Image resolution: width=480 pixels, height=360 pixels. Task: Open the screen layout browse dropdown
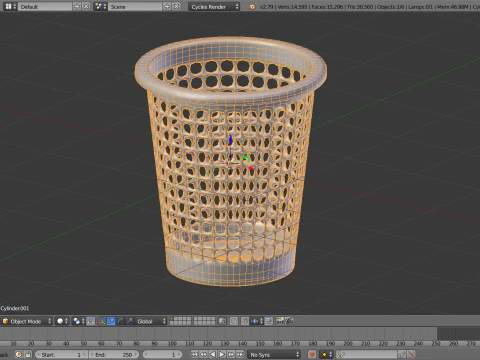coord(11,6)
